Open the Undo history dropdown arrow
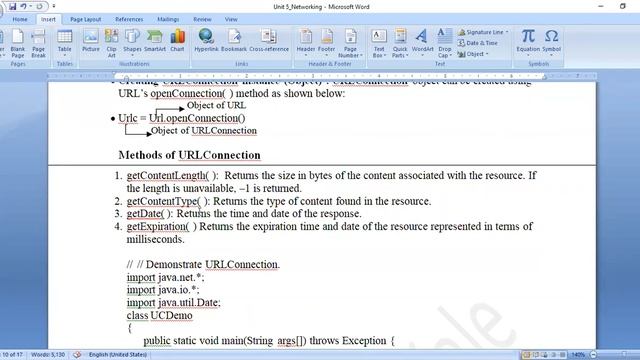Screen dimensions: 640x360 pyautogui.click(x=31, y=7)
